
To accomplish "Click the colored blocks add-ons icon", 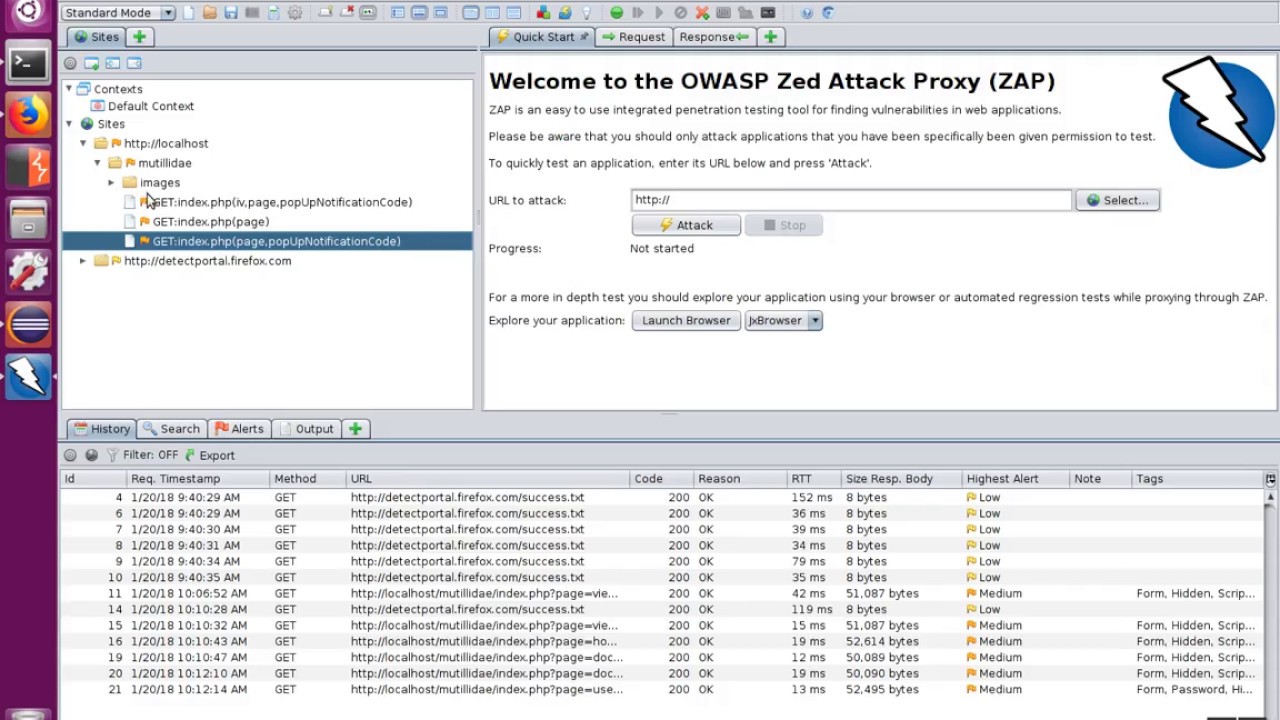I will [x=543, y=13].
